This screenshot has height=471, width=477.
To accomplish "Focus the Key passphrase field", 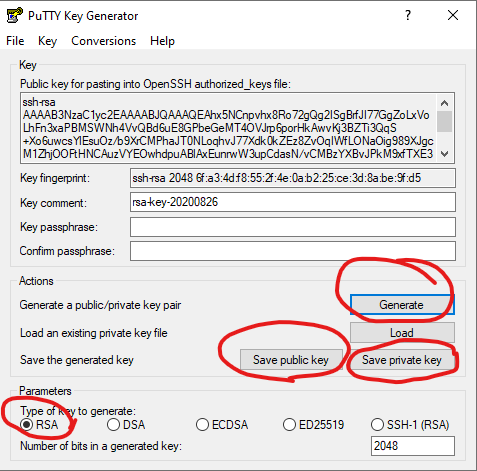I will click(x=293, y=227).
